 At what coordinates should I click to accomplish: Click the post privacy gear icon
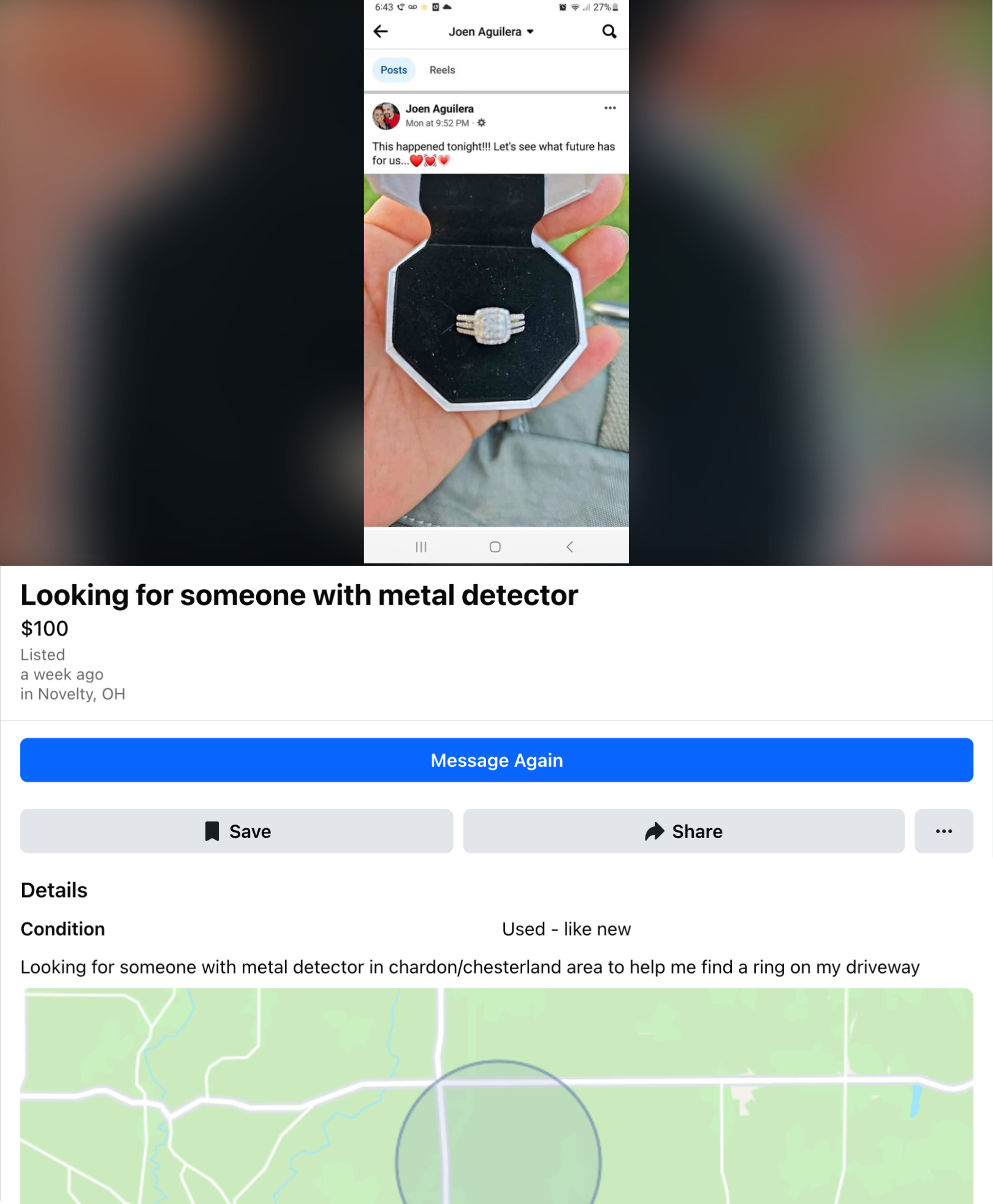click(x=482, y=123)
